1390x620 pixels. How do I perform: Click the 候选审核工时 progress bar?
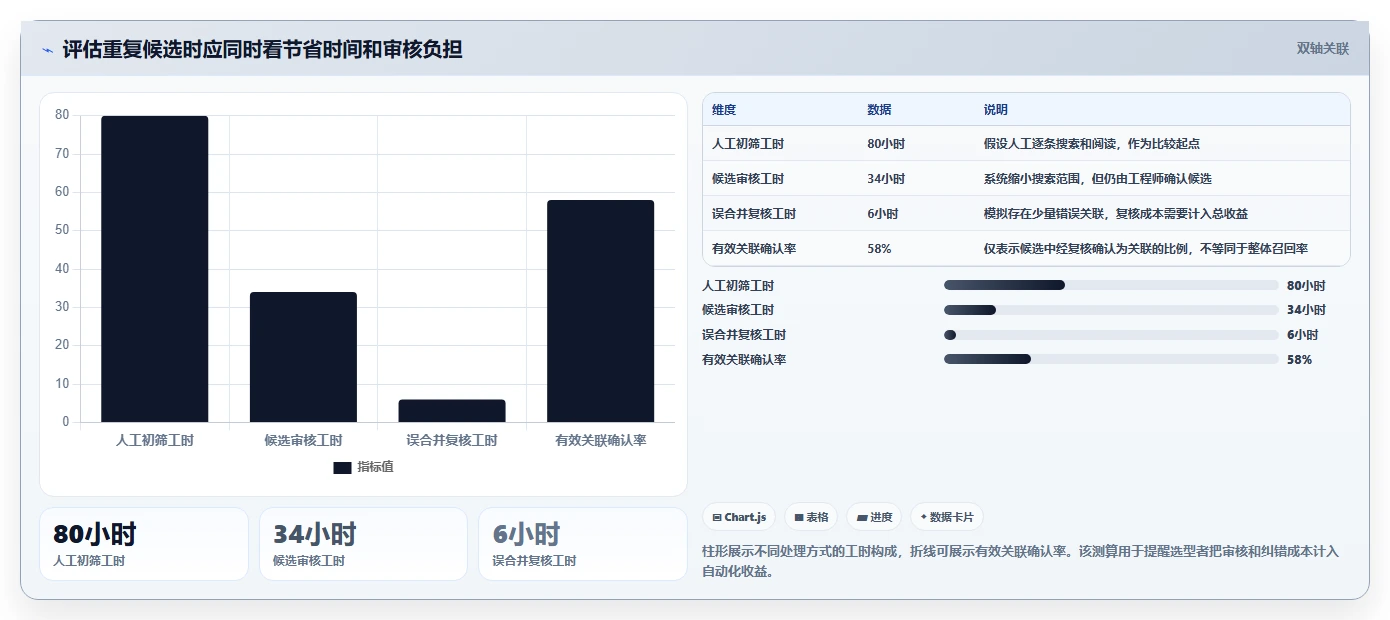point(1111,310)
